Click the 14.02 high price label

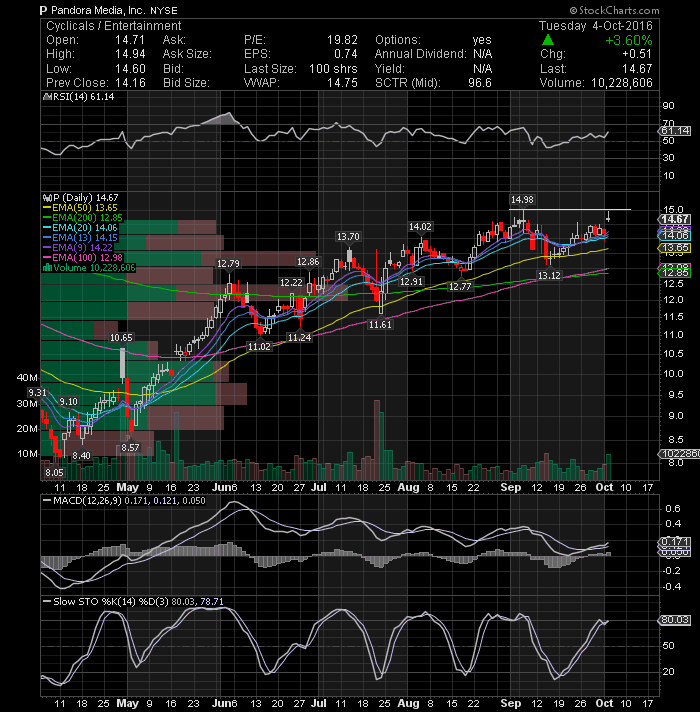pos(420,227)
